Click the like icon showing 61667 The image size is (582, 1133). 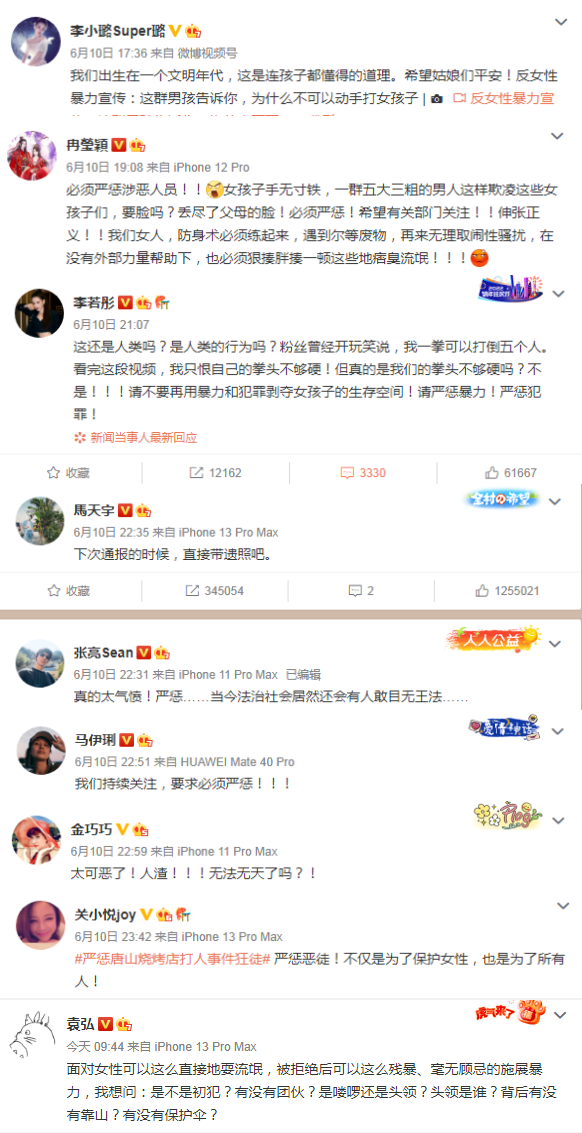pyautogui.click(x=492, y=473)
